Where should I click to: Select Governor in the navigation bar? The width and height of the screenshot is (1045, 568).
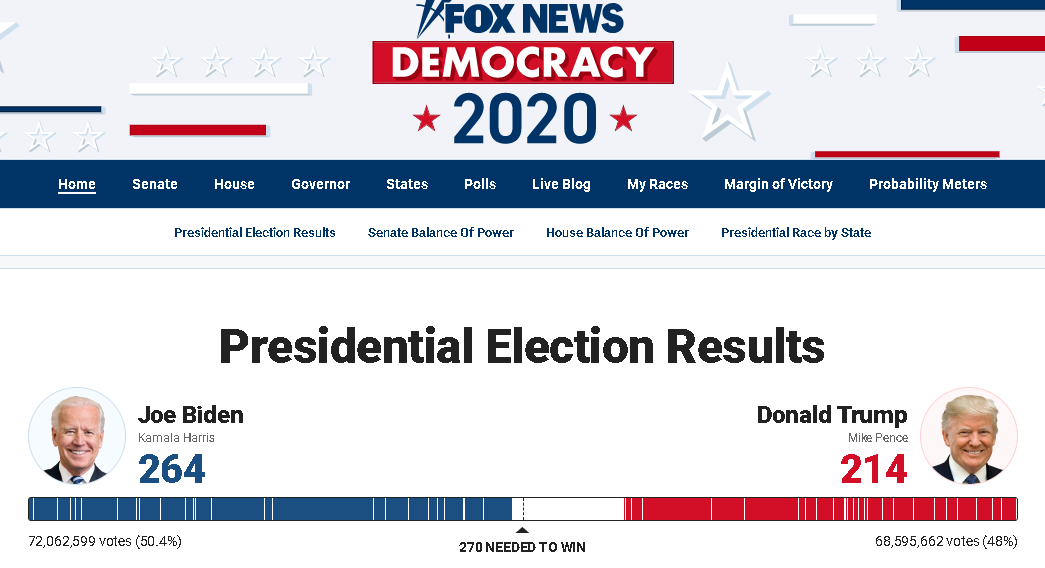pyautogui.click(x=321, y=184)
